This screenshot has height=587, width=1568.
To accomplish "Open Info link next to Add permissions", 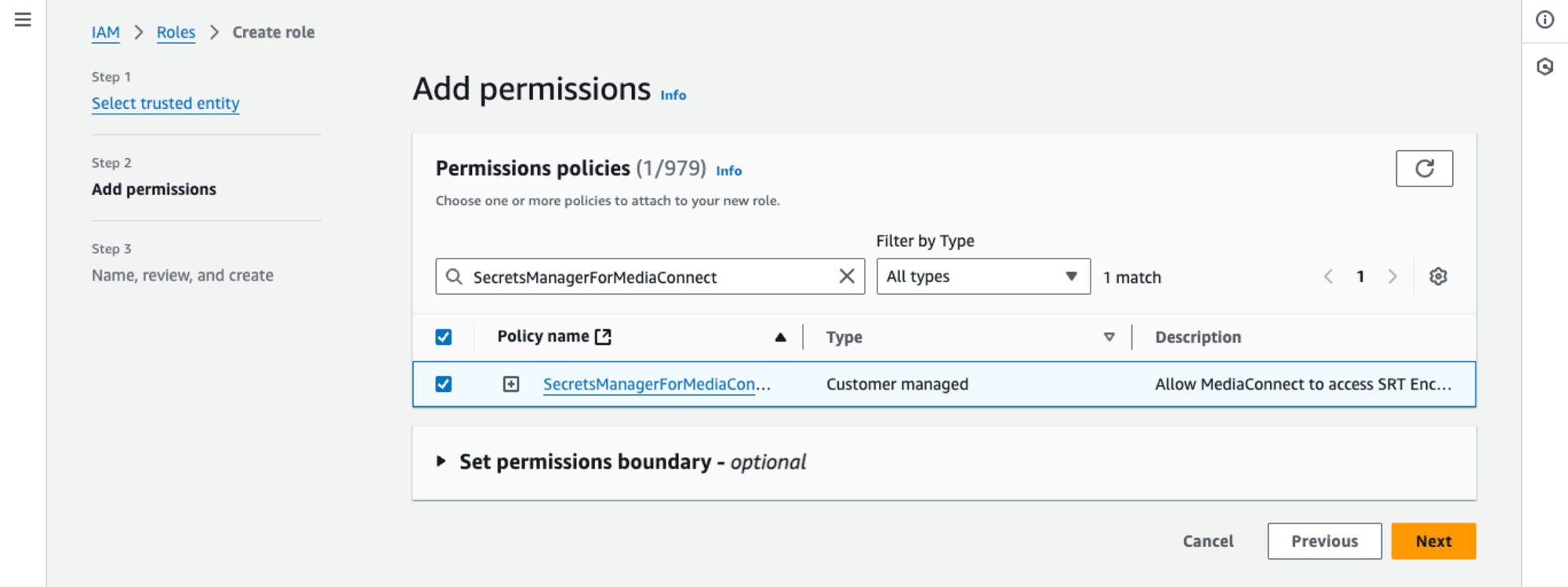I will 673,95.
